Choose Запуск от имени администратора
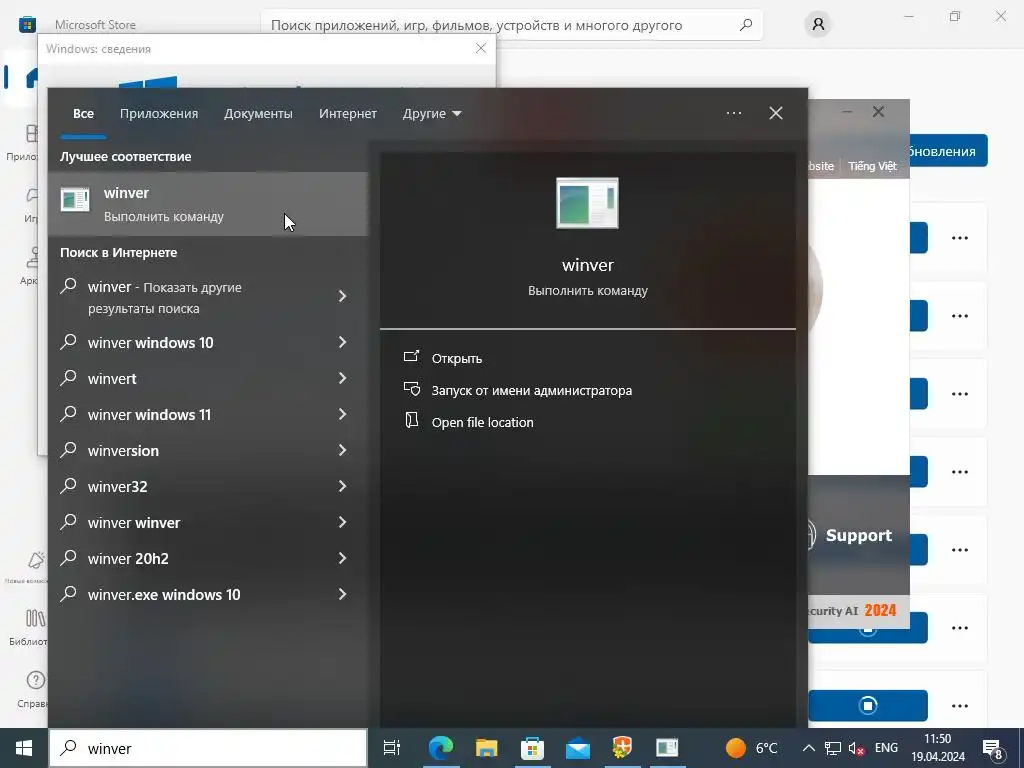This screenshot has height=768, width=1024. tap(532, 391)
